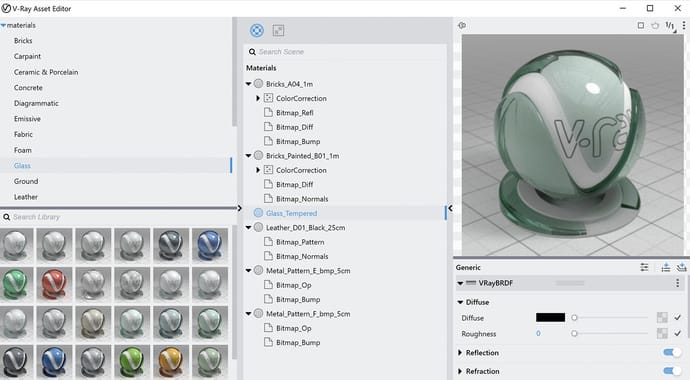Click the ColorCorrection icon under Bricks_A04_1m

[x=268, y=98]
